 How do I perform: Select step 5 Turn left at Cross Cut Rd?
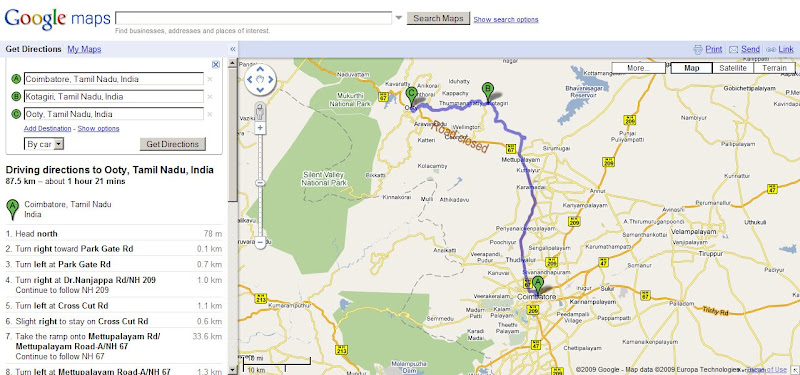point(114,306)
